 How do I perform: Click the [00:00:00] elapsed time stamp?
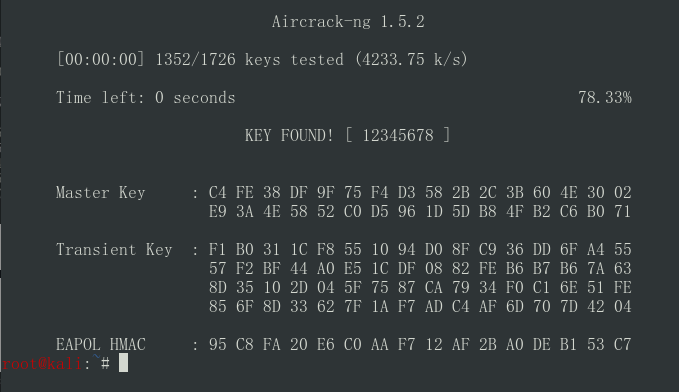100,59
